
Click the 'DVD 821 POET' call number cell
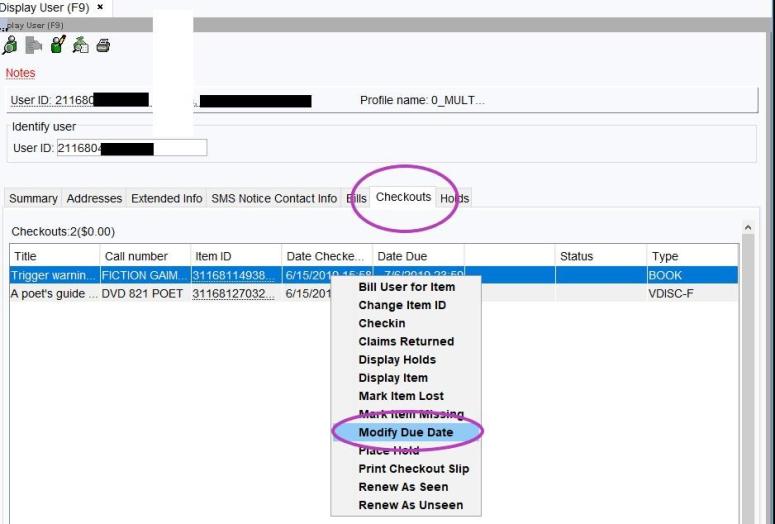pyautogui.click(x=145, y=294)
